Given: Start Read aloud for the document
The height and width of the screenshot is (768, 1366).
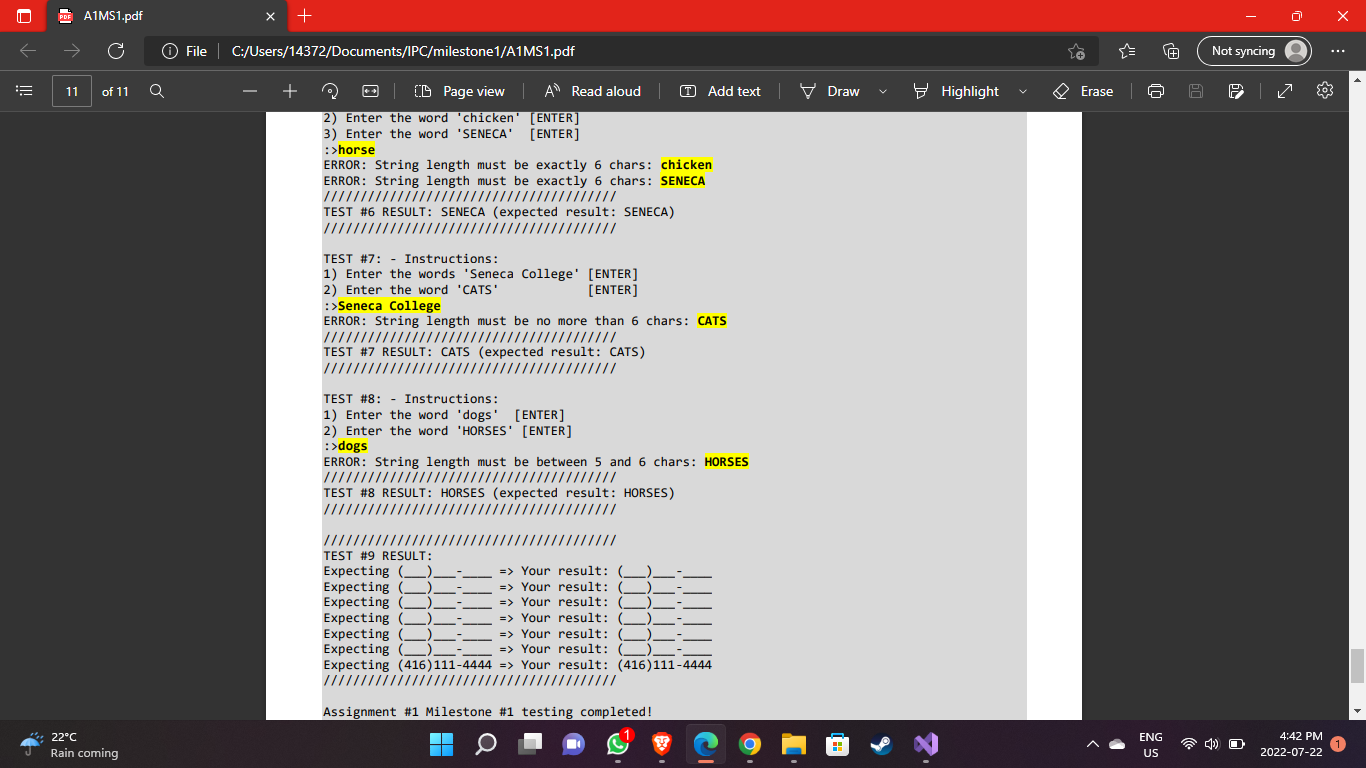Looking at the screenshot, I should [593, 91].
